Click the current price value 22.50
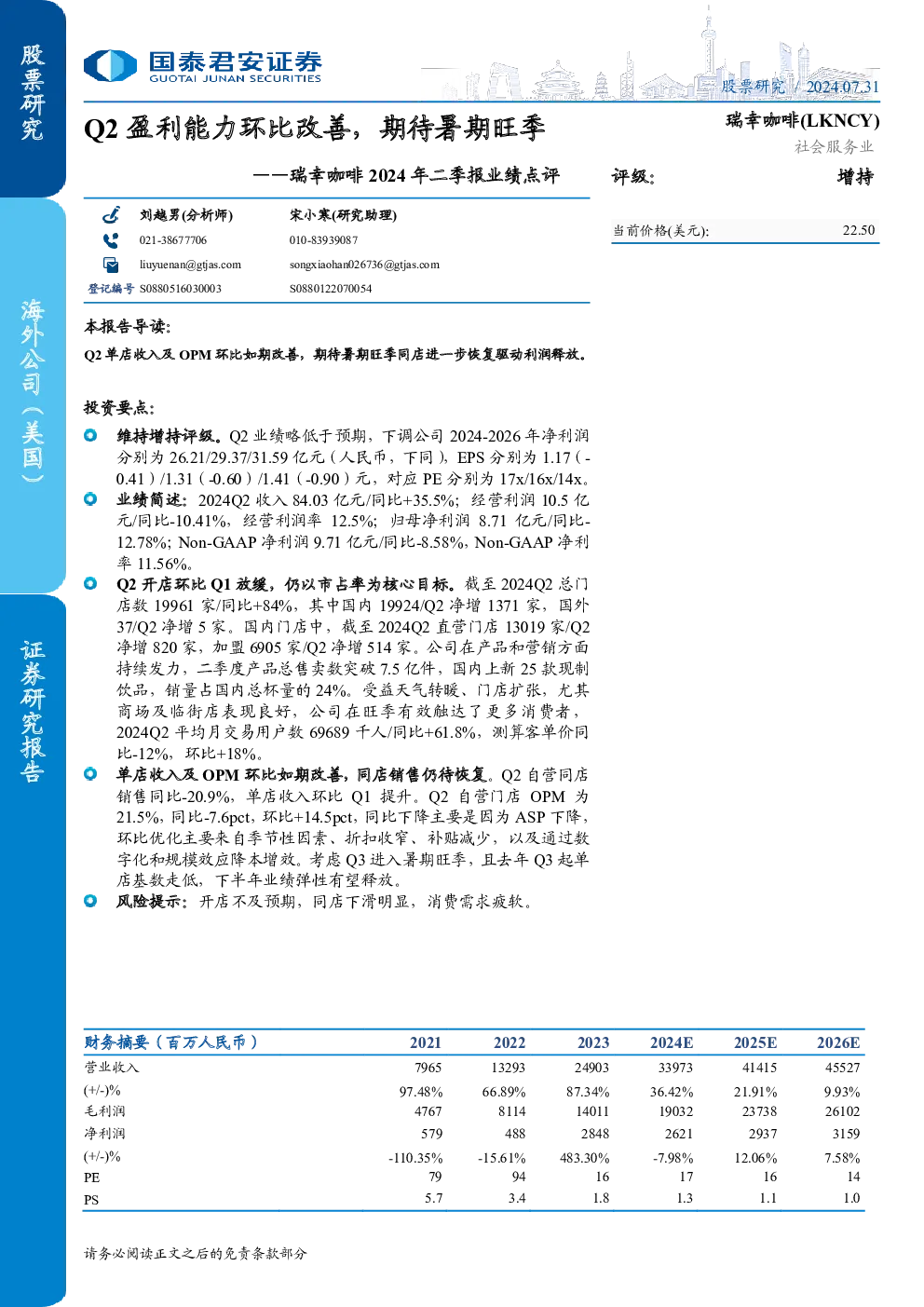 click(x=859, y=230)
